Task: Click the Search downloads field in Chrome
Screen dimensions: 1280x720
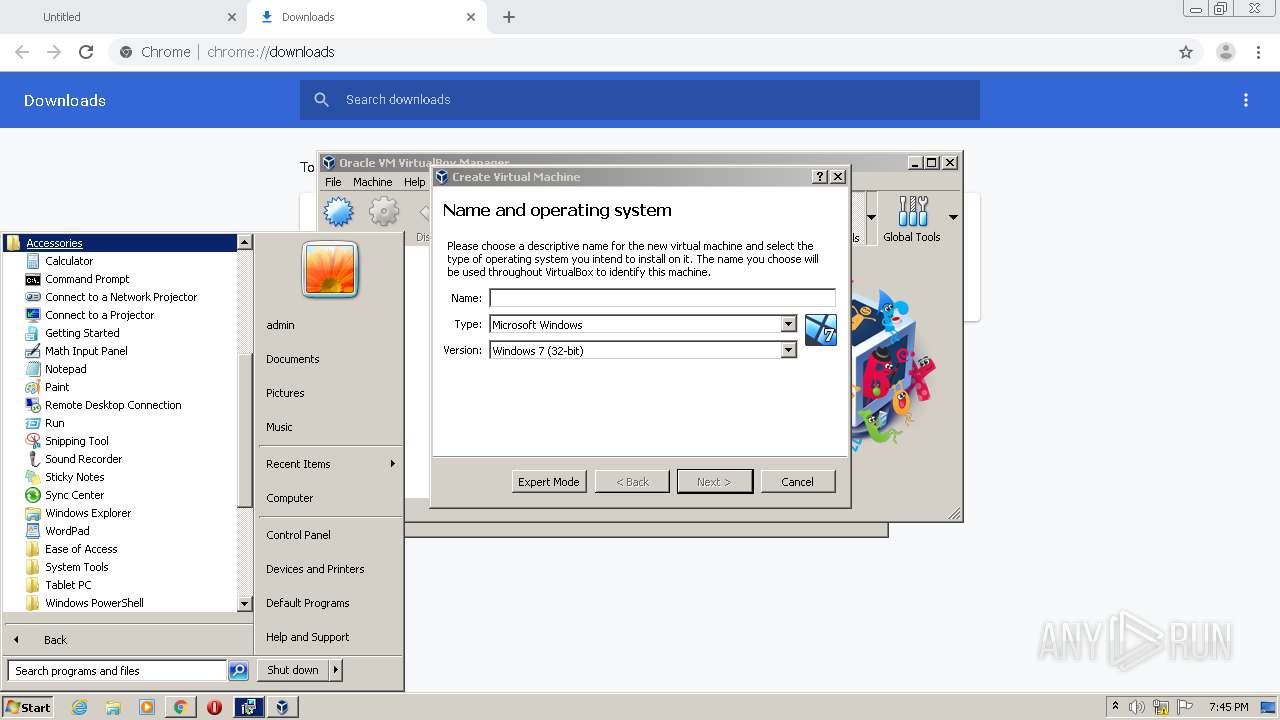Action: 640,100
